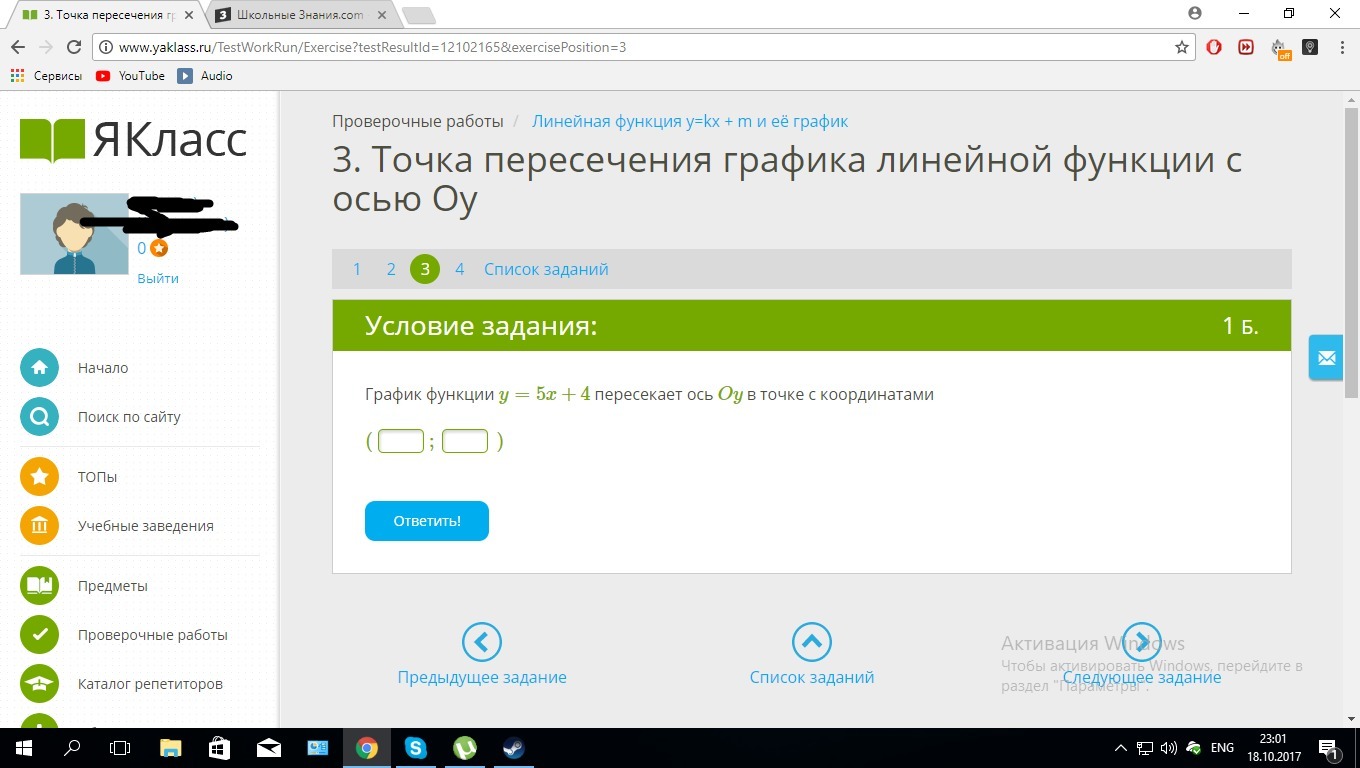Select the current task number 3
The height and width of the screenshot is (768, 1360).
click(x=425, y=269)
